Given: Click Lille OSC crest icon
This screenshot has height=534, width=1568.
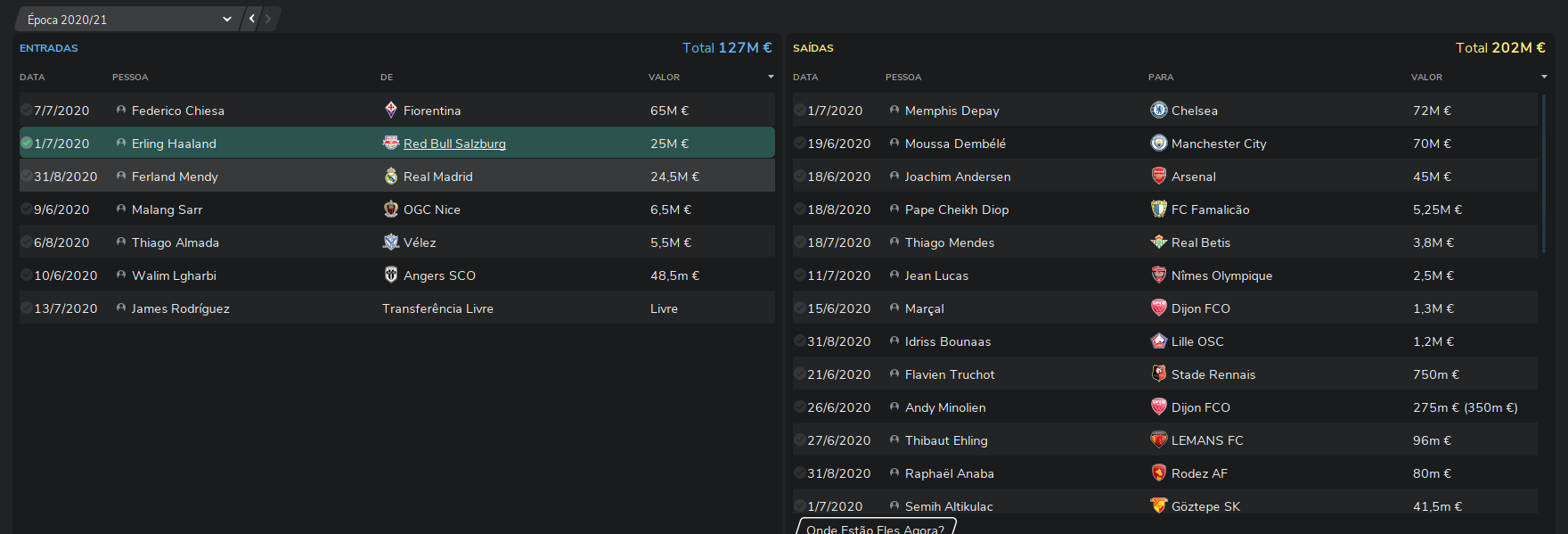Looking at the screenshot, I should (1158, 341).
